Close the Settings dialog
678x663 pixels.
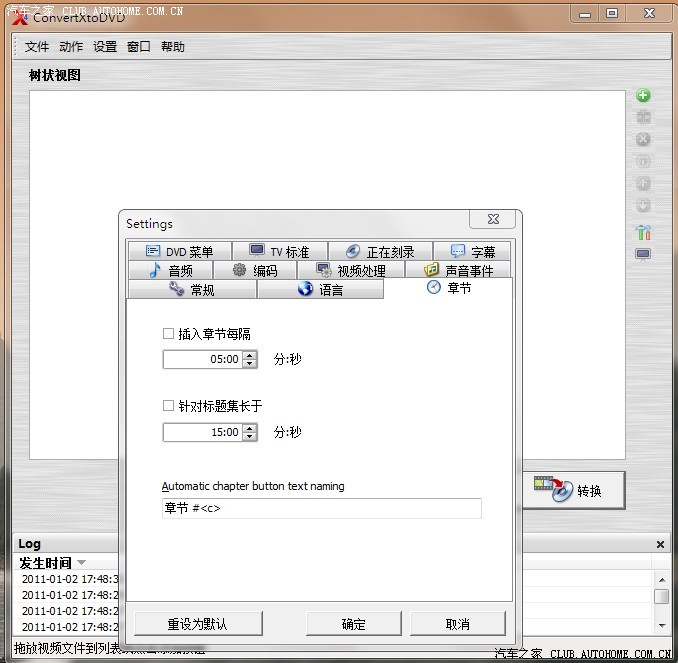click(493, 219)
